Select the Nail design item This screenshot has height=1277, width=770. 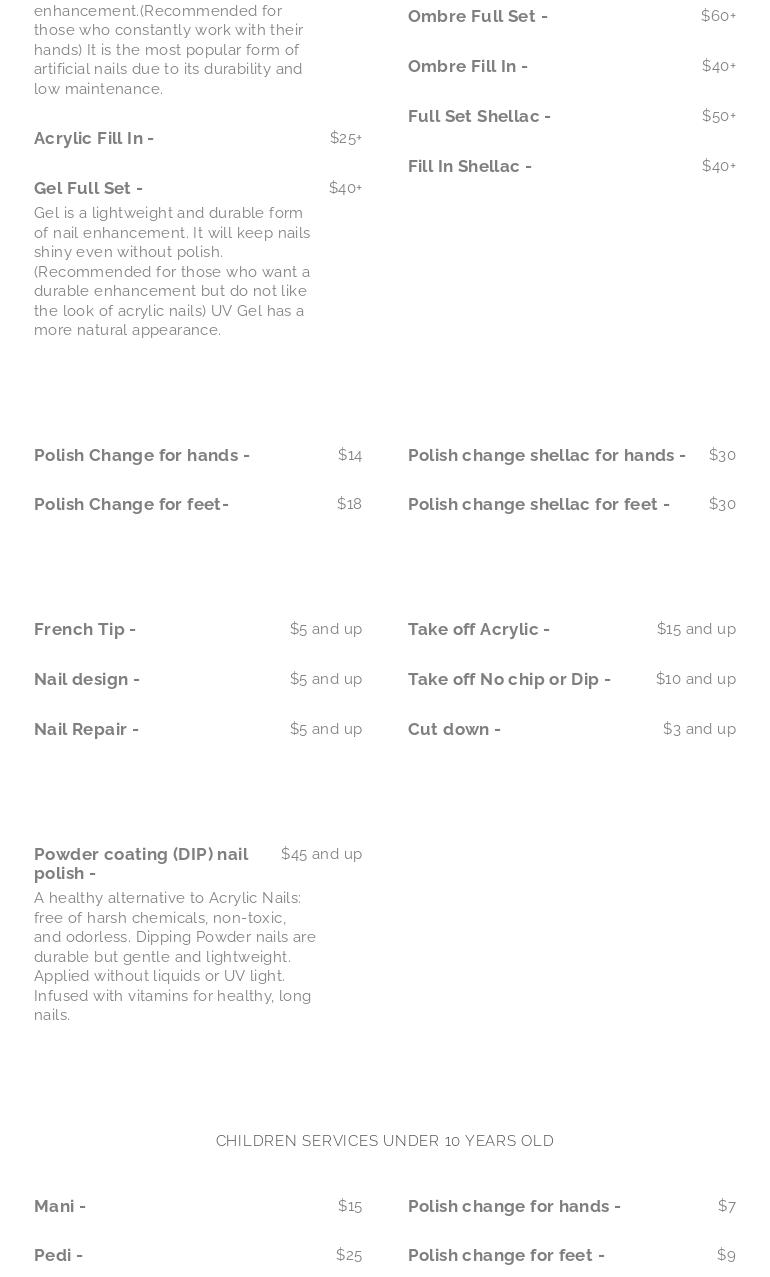87,679
